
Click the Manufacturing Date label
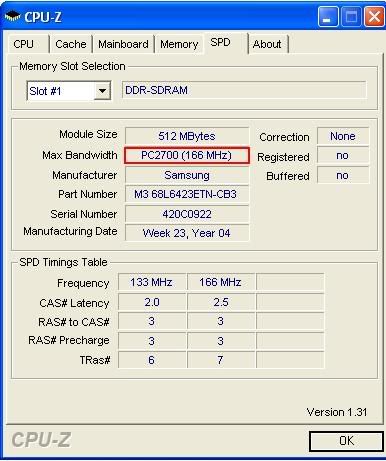[70, 231]
